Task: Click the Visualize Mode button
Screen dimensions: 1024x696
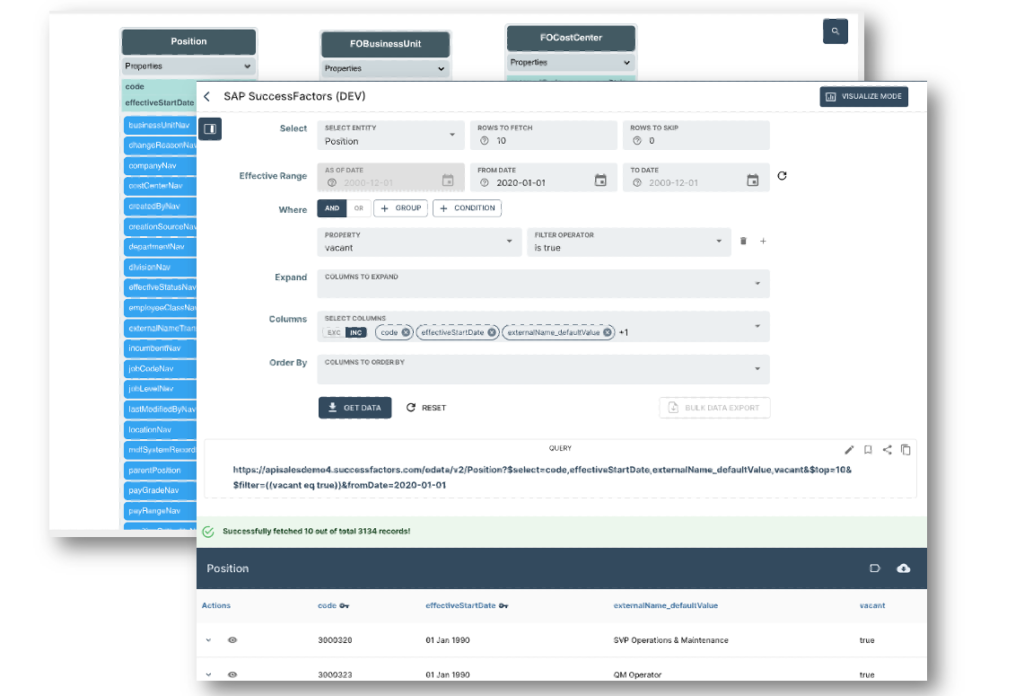Action: point(863,97)
